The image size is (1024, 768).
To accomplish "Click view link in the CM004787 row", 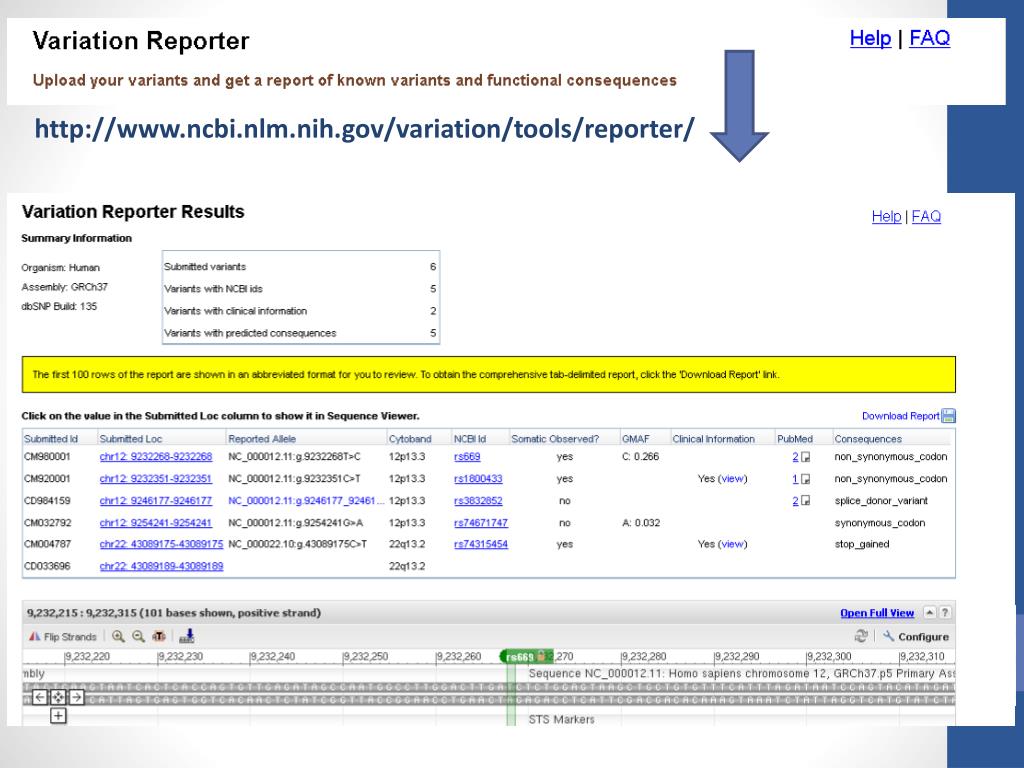I will pyautogui.click(x=733, y=544).
